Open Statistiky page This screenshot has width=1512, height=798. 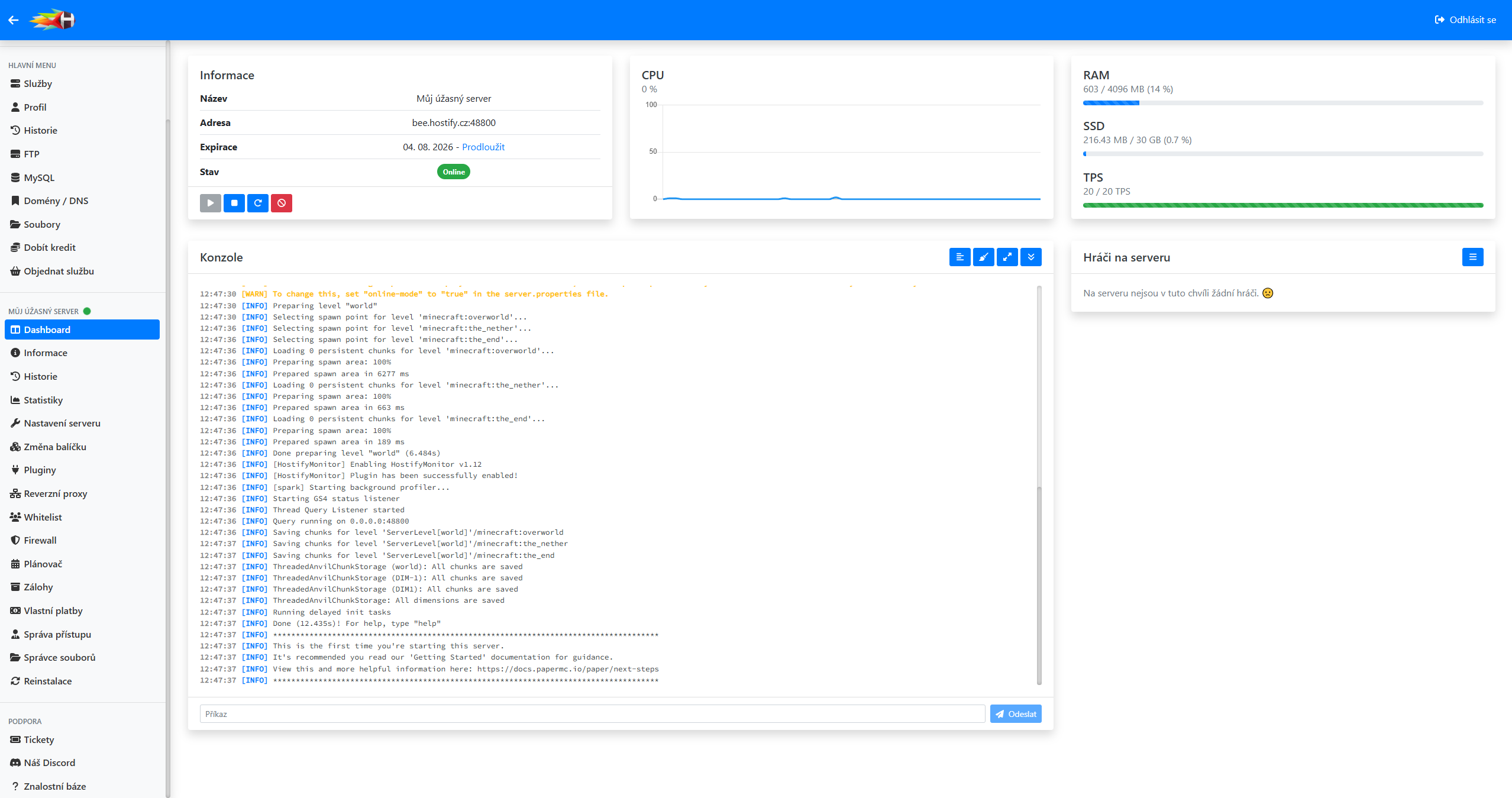pyautogui.click(x=82, y=400)
